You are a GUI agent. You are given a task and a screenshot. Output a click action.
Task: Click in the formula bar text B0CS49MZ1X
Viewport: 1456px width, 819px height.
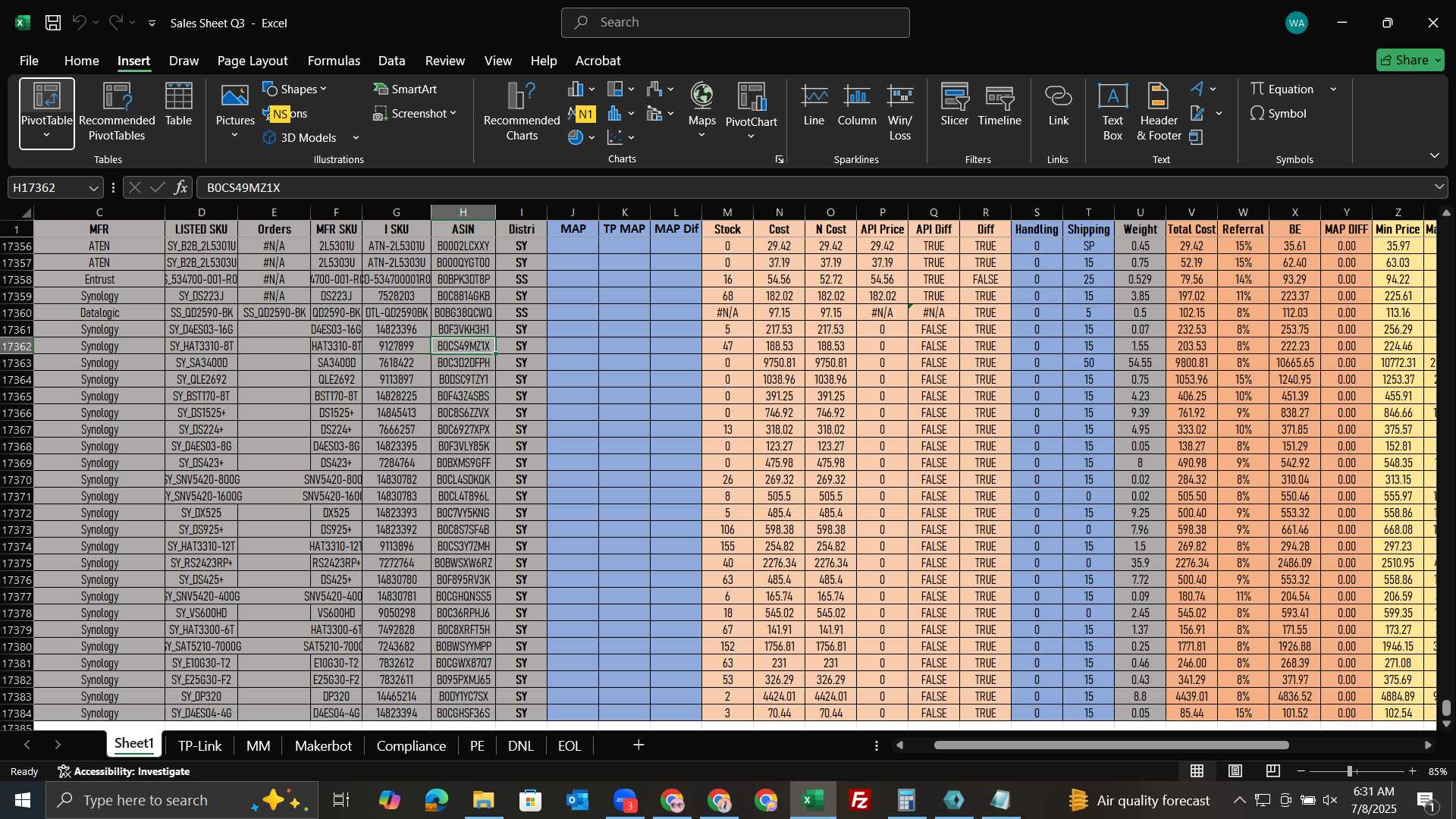(243, 187)
